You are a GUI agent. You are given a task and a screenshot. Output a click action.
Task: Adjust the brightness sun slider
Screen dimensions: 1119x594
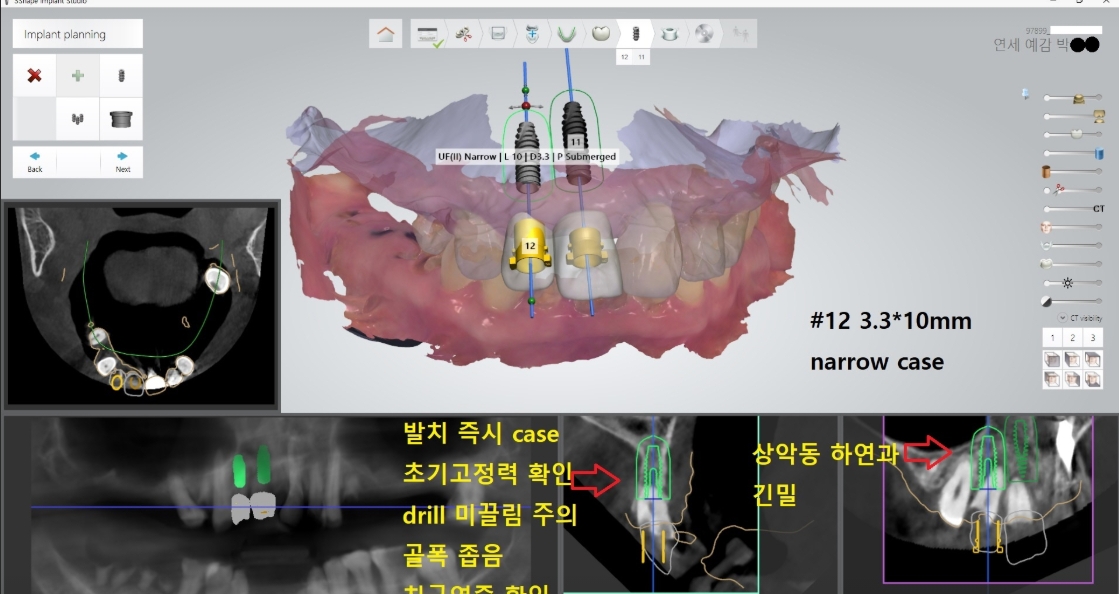point(1074,283)
